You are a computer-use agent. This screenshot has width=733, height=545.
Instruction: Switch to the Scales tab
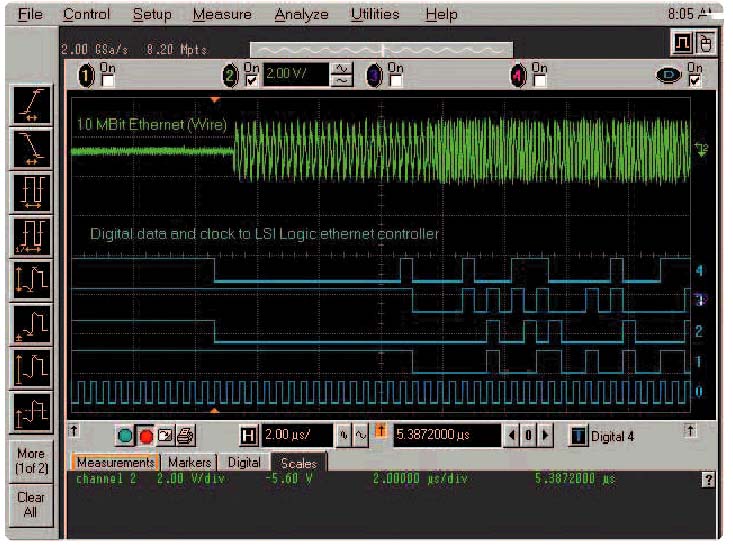coord(298,463)
